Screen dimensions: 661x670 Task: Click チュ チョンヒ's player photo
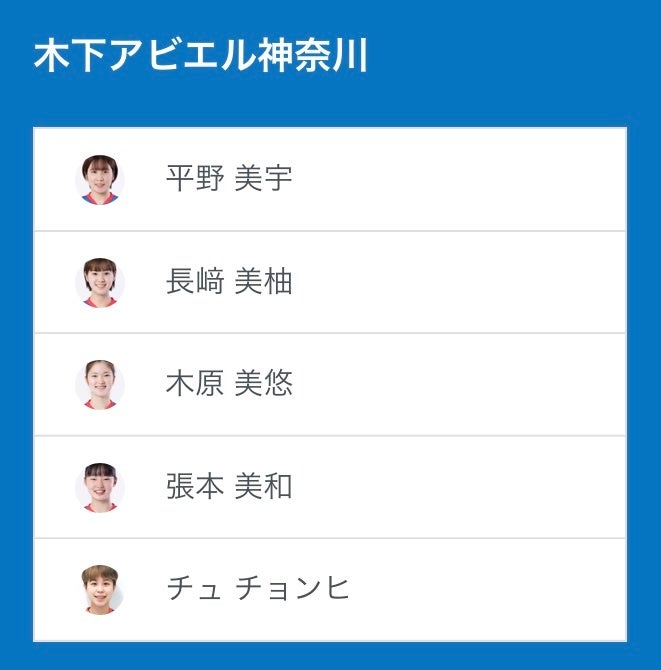point(100,590)
